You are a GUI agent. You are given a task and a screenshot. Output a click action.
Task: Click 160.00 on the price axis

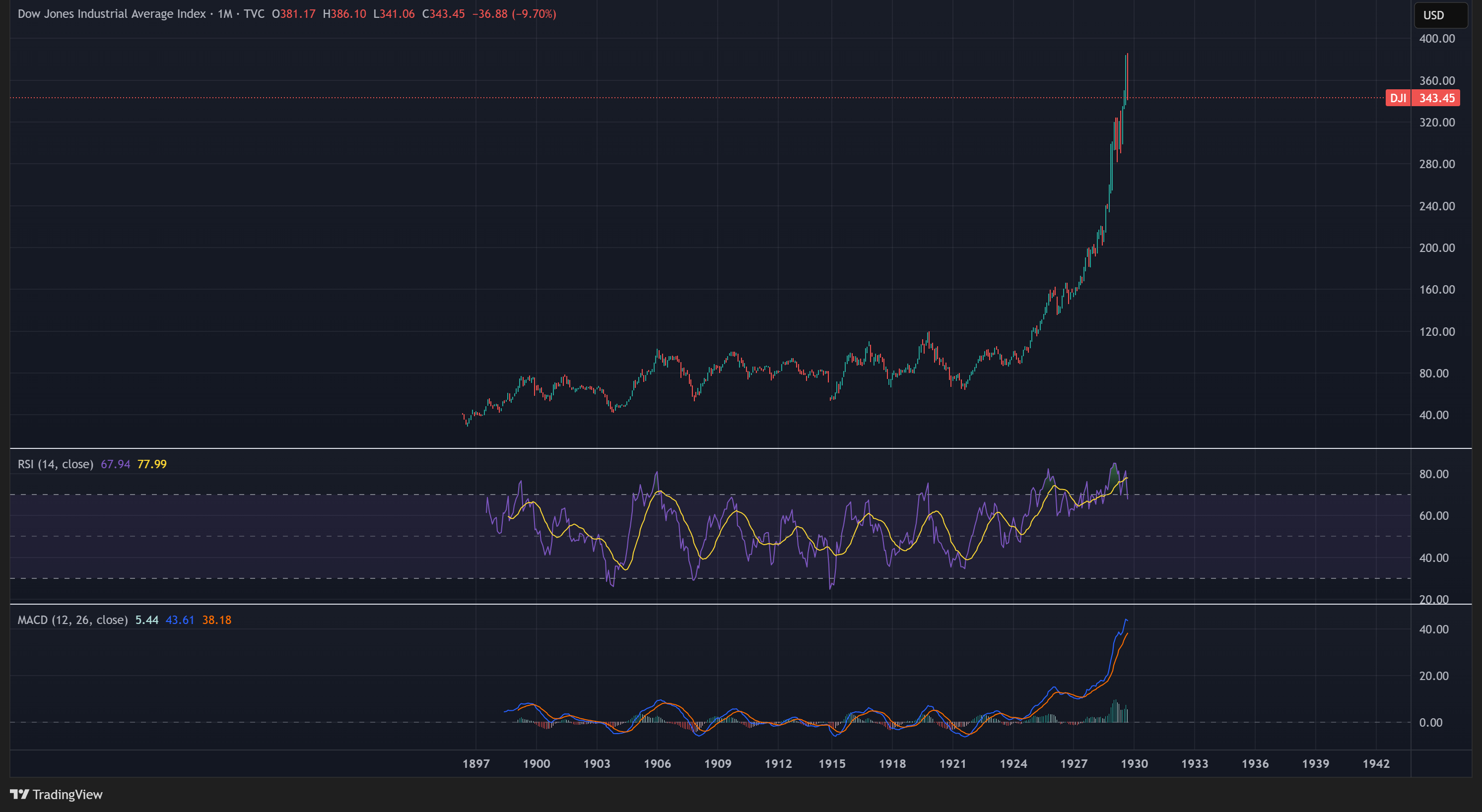pyautogui.click(x=1436, y=289)
